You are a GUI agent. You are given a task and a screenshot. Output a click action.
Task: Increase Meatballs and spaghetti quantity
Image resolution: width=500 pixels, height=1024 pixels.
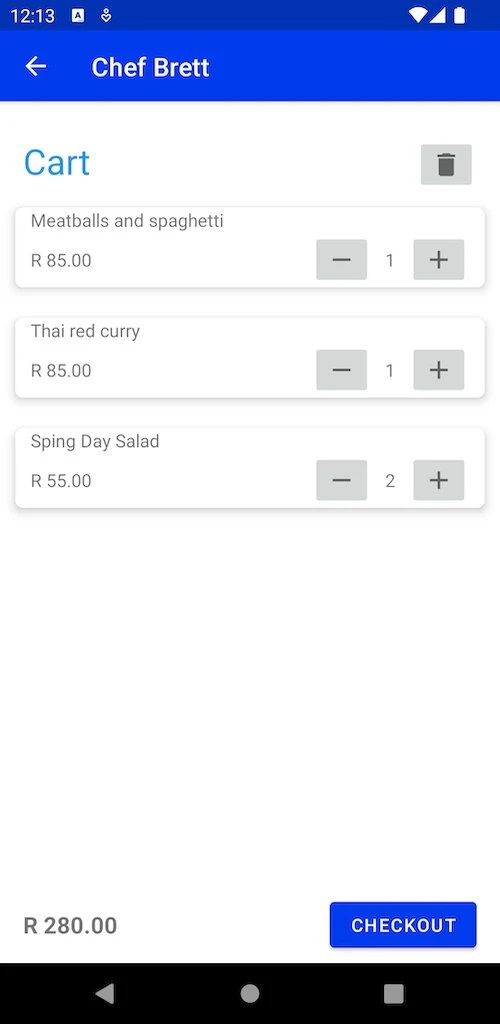coord(439,260)
